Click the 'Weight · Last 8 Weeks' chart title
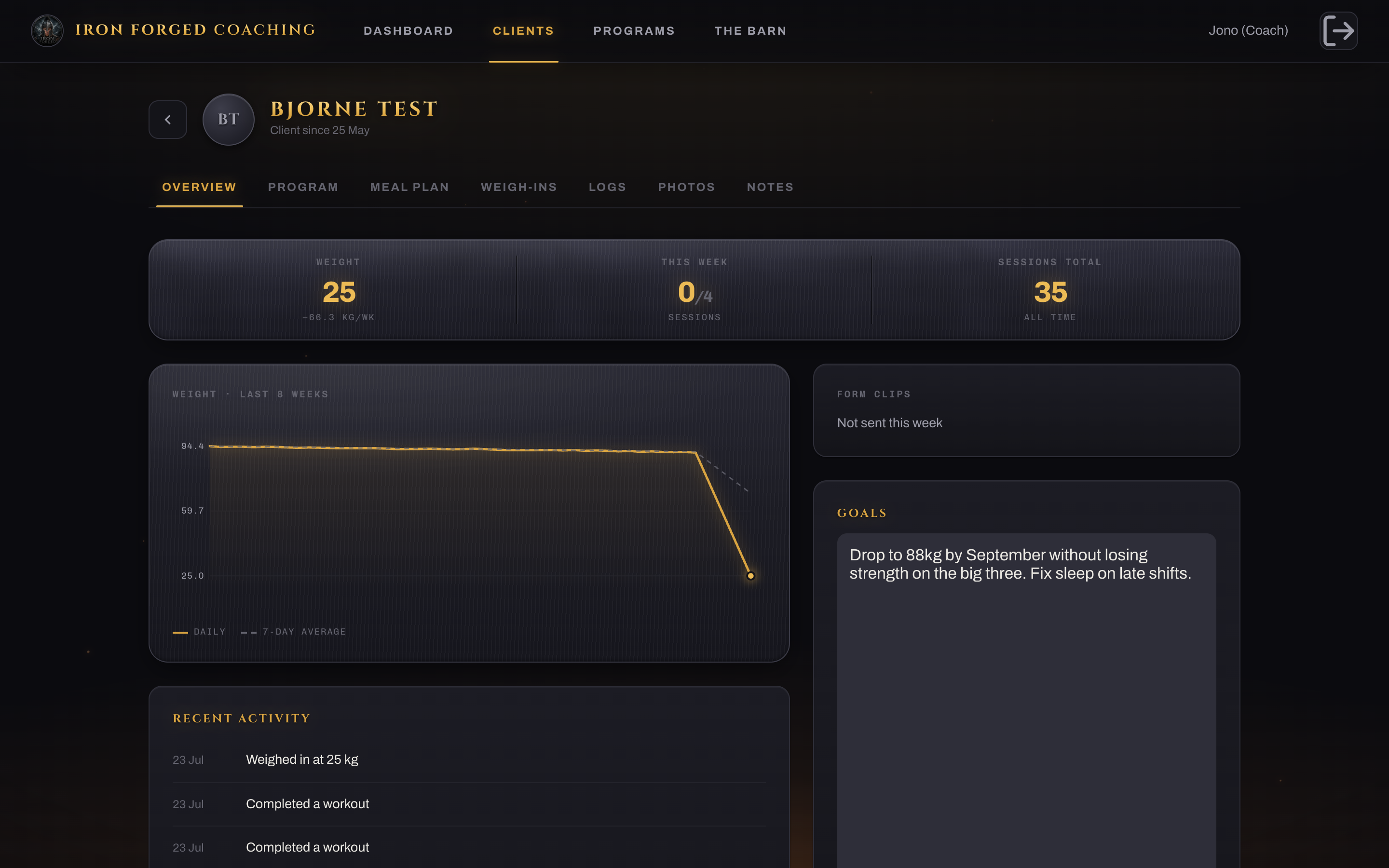 251,394
